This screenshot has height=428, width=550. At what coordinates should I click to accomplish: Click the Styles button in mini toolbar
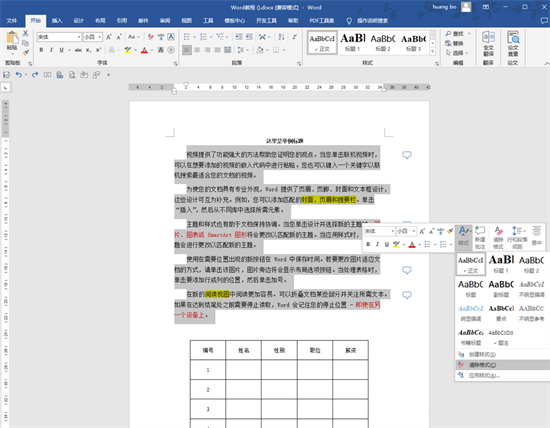point(464,238)
